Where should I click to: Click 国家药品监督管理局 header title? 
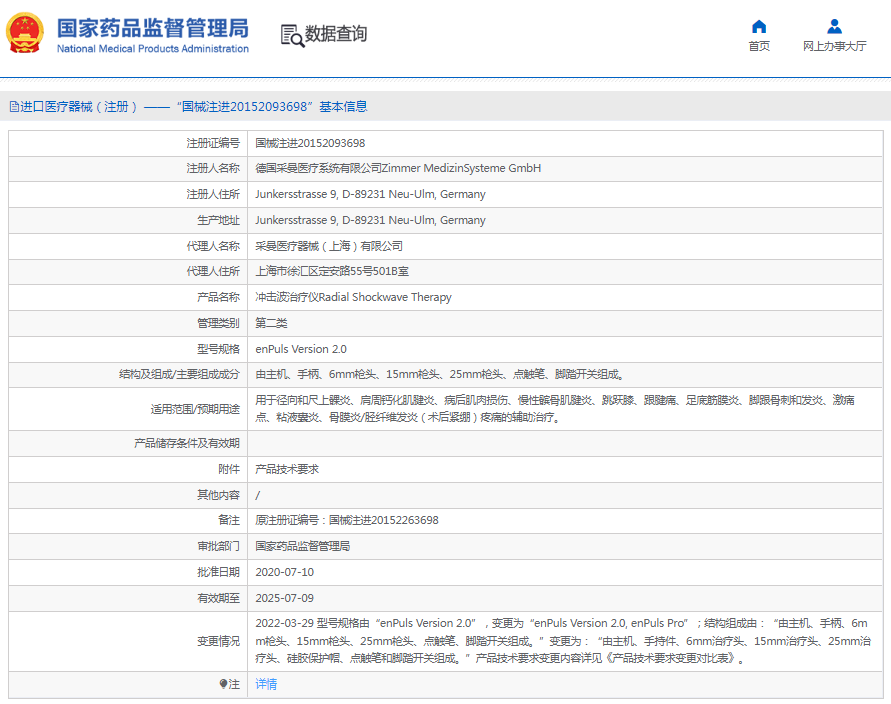153,28
